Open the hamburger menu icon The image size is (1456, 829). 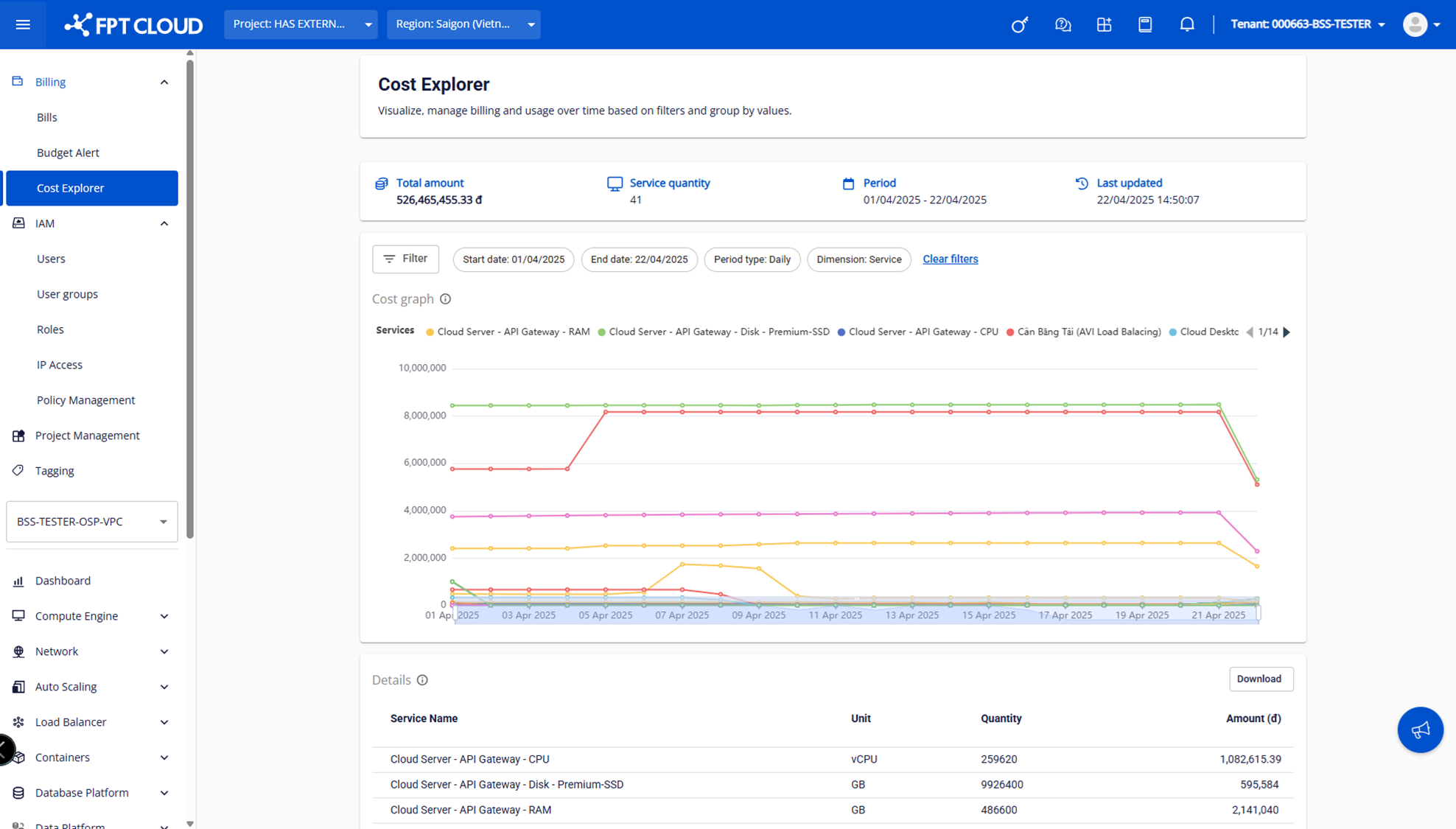23,24
